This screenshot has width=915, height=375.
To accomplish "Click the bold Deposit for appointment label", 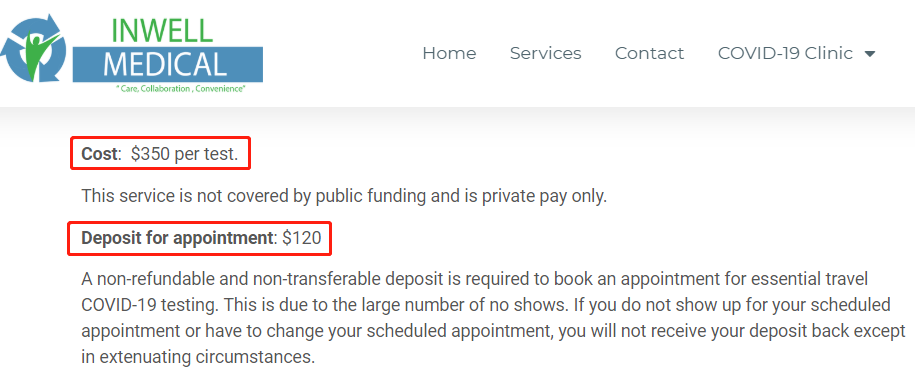I will click(x=177, y=239).
